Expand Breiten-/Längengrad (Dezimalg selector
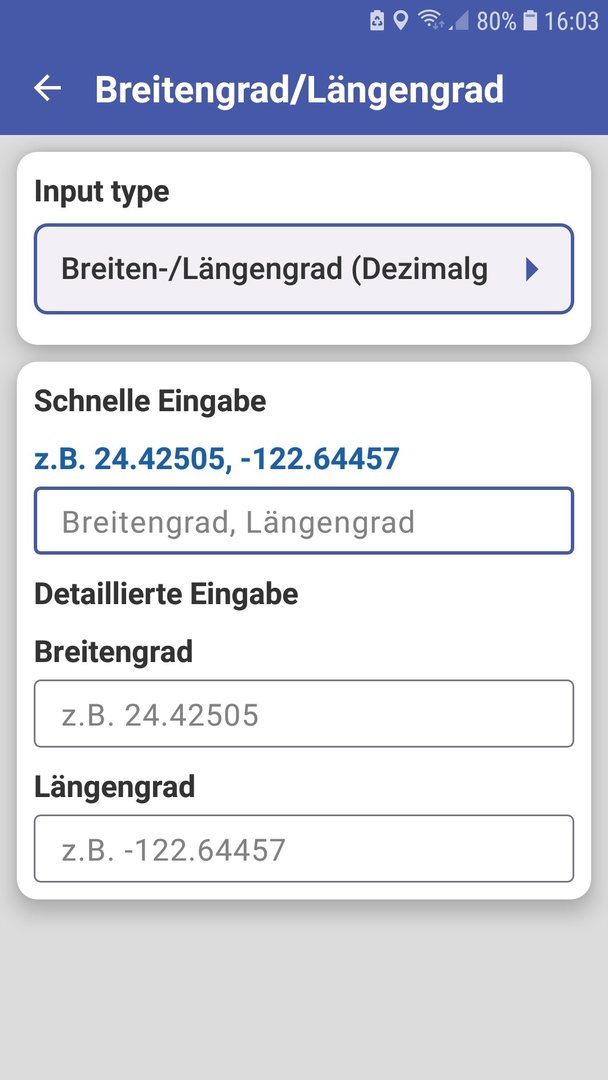This screenshot has width=608, height=1080. [x=304, y=269]
